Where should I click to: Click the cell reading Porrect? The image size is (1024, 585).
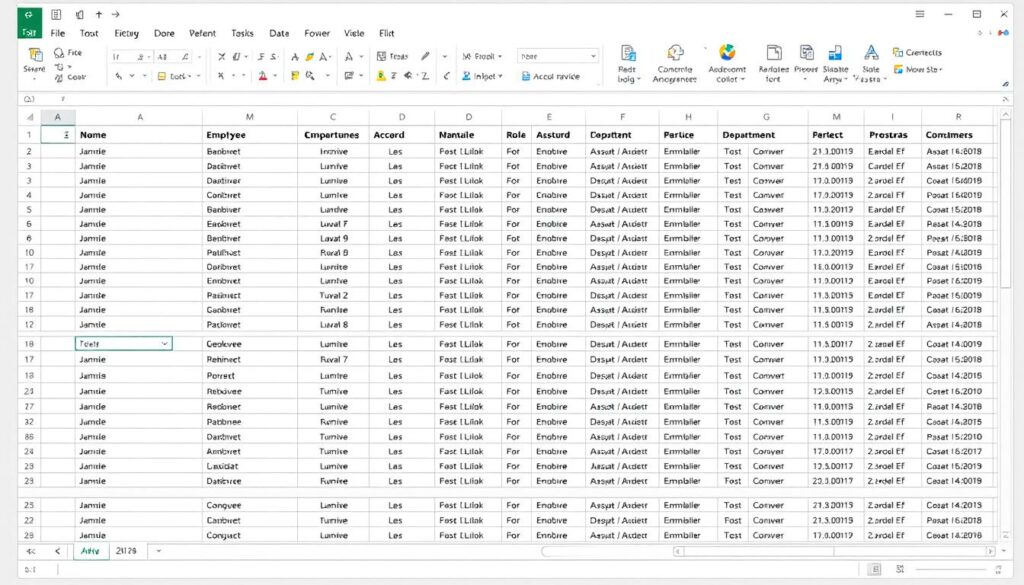pos(249,376)
